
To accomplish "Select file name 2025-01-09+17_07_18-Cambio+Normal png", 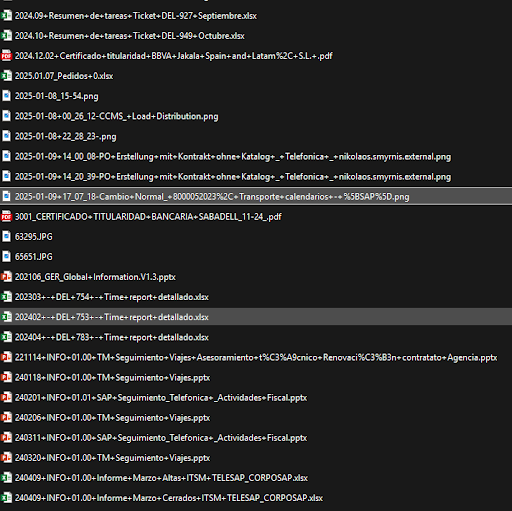I will [x=212, y=196].
